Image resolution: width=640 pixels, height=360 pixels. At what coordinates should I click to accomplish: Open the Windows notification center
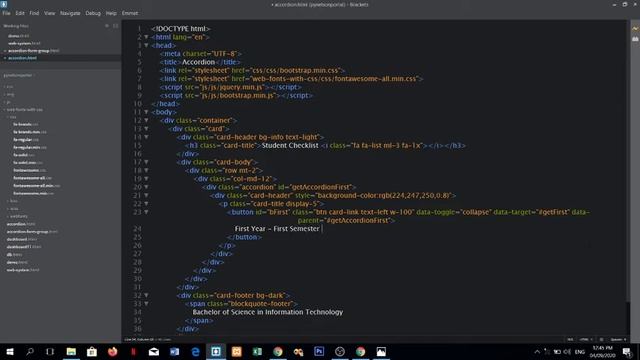[627, 351]
